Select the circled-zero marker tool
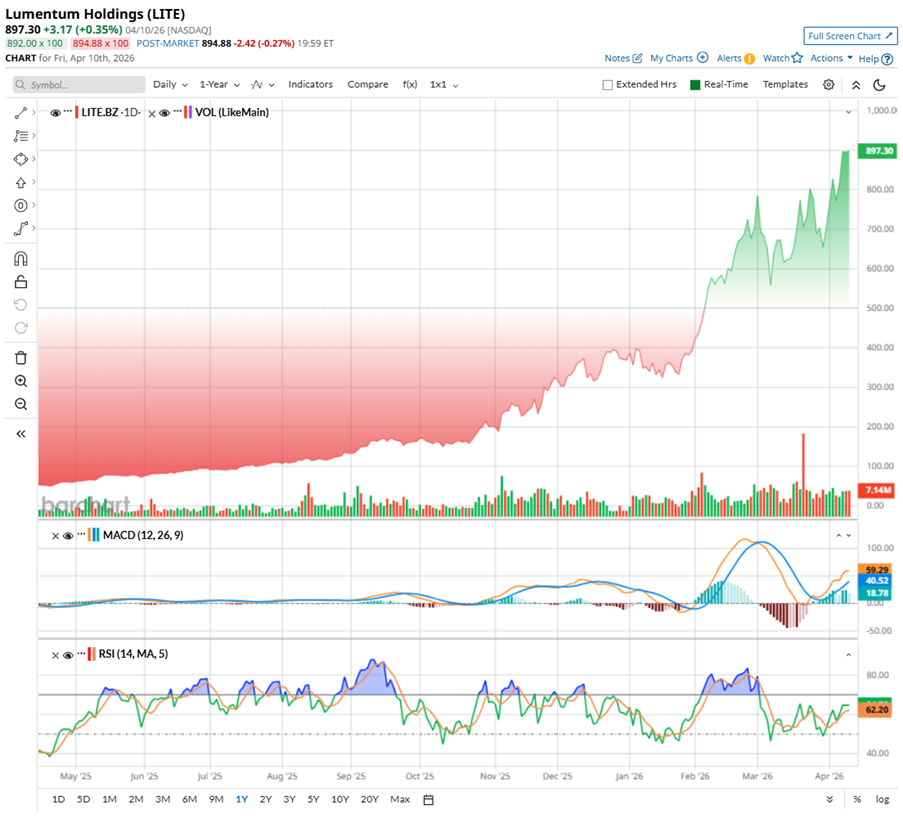This screenshot has height=818, width=903. tap(21, 206)
